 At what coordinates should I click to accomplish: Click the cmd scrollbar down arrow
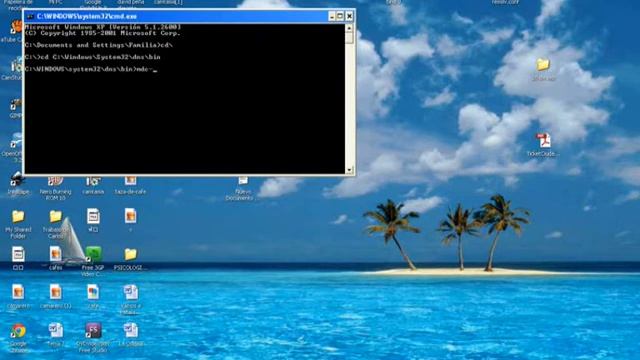[349, 170]
